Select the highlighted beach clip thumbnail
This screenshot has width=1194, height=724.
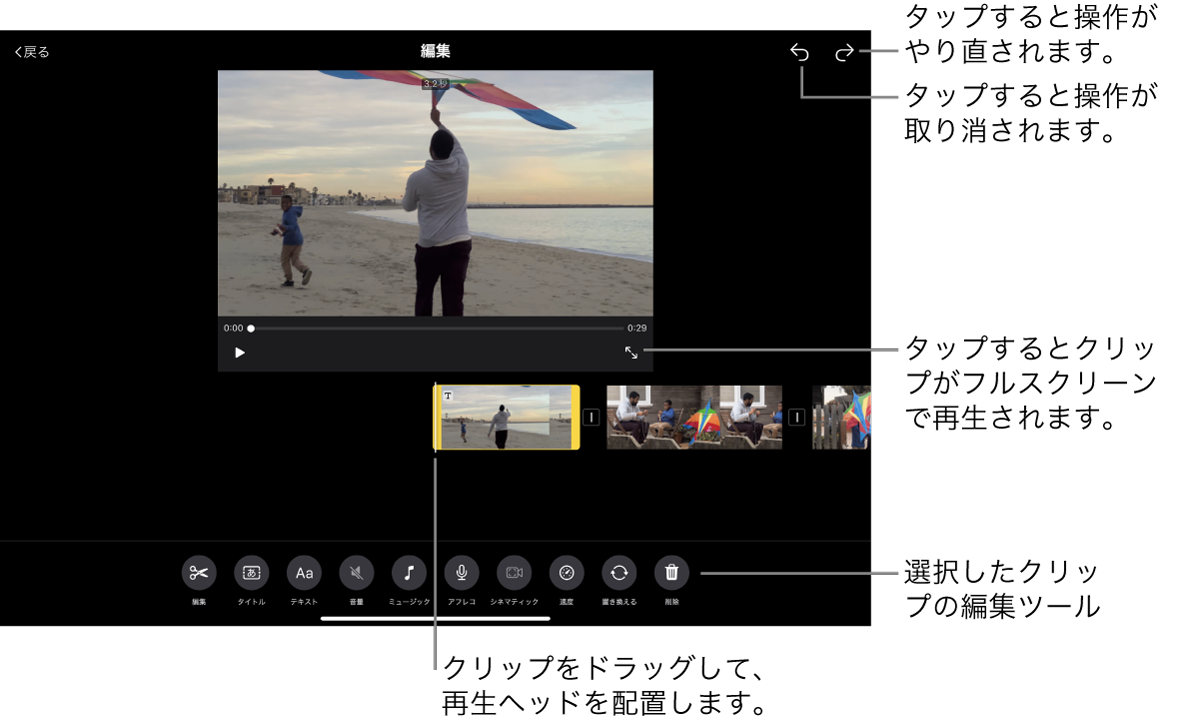point(506,417)
